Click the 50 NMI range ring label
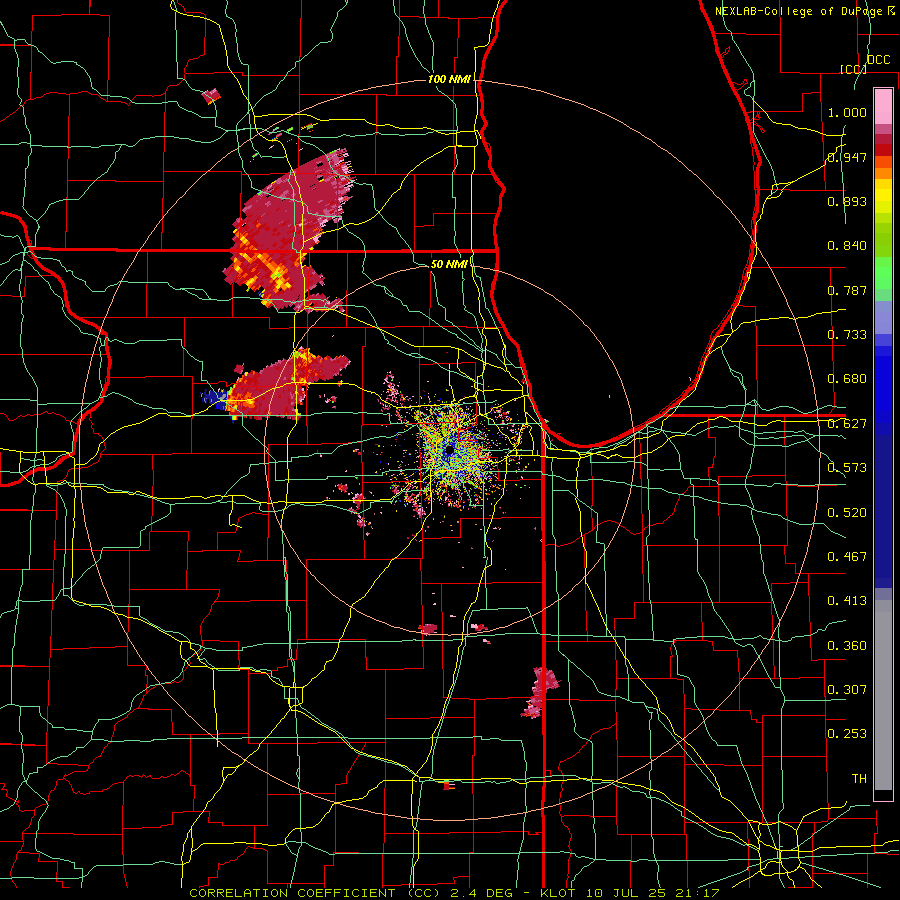The height and width of the screenshot is (900, 900). (x=449, y=264)
